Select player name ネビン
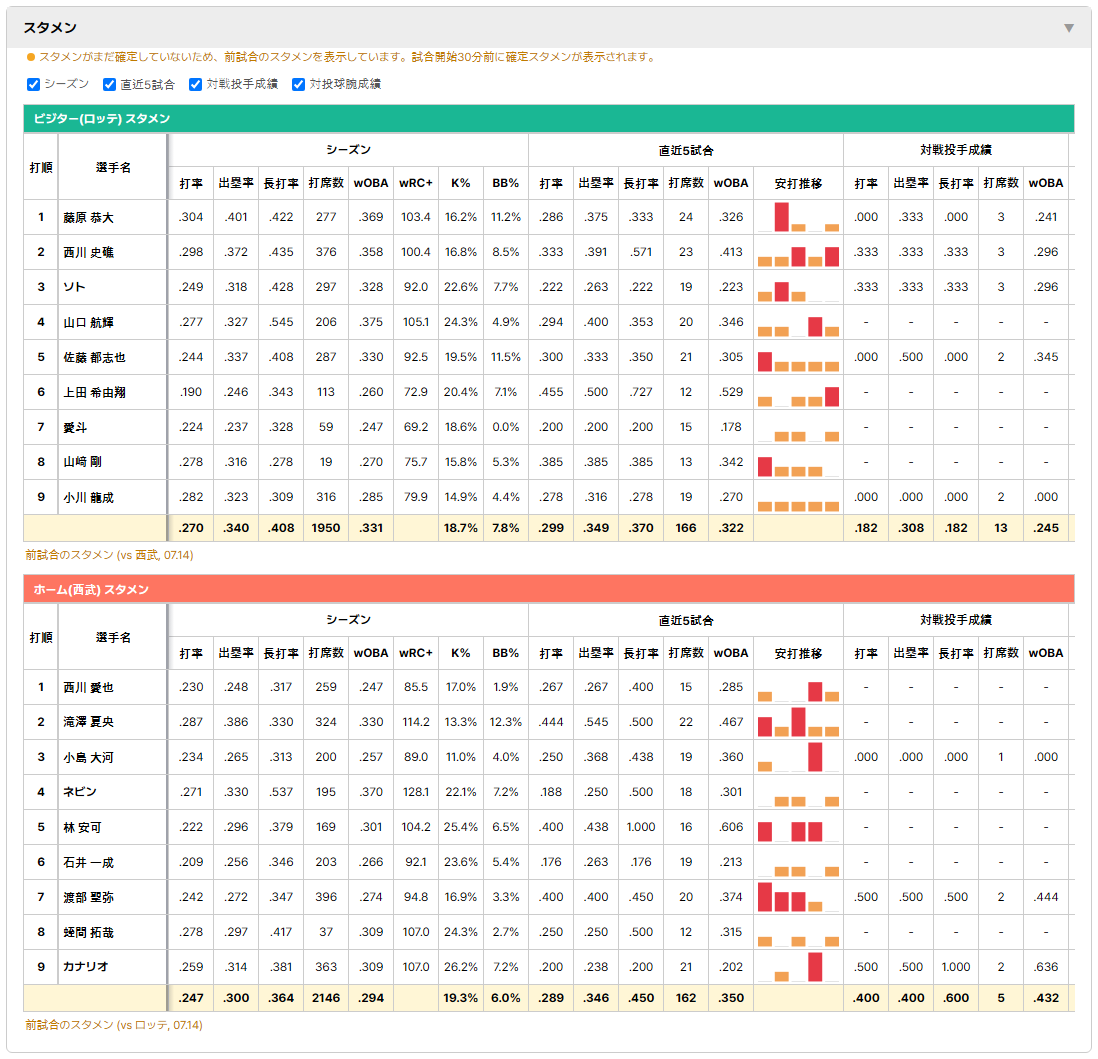The image size is (1098, 1059). [x=80, y=792]
